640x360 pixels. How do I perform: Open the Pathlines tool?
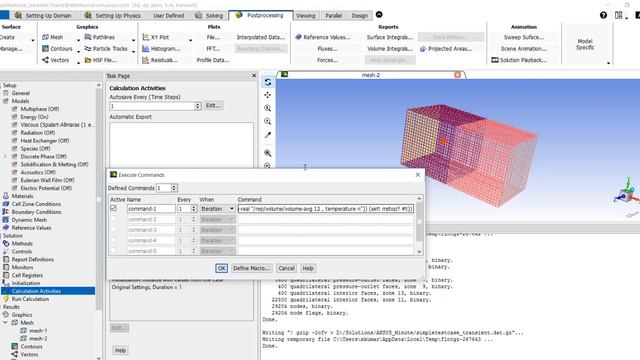[100, 37]
